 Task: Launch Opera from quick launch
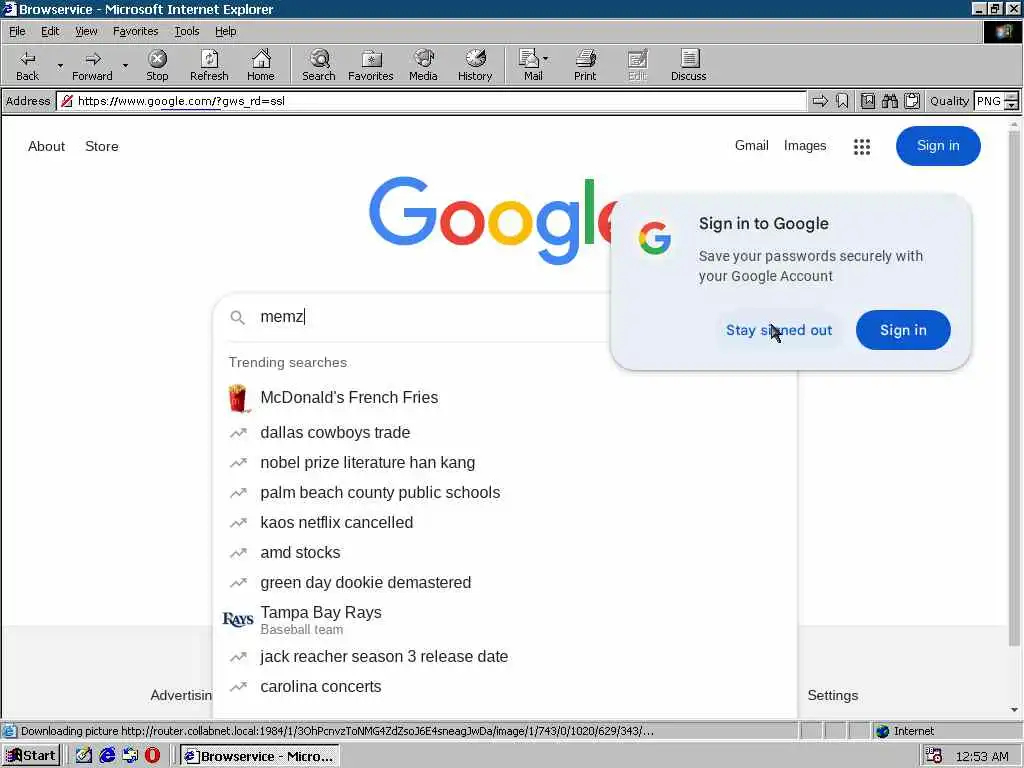tap(152, 756)
